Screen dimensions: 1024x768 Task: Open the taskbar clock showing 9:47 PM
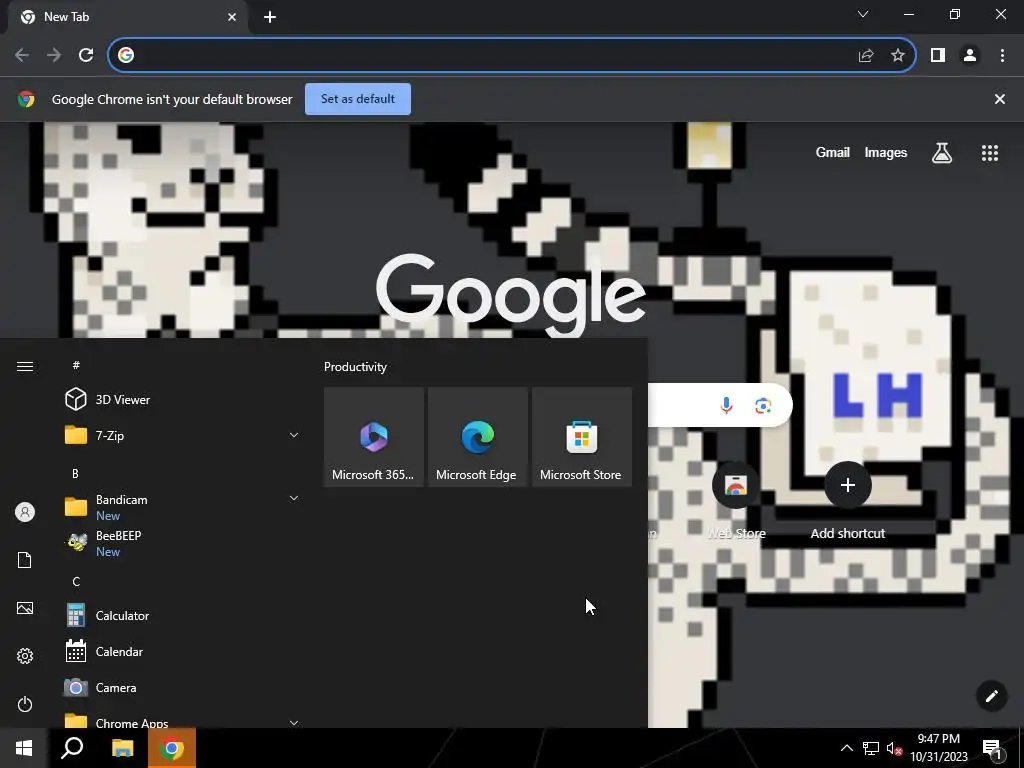[939, 748]
